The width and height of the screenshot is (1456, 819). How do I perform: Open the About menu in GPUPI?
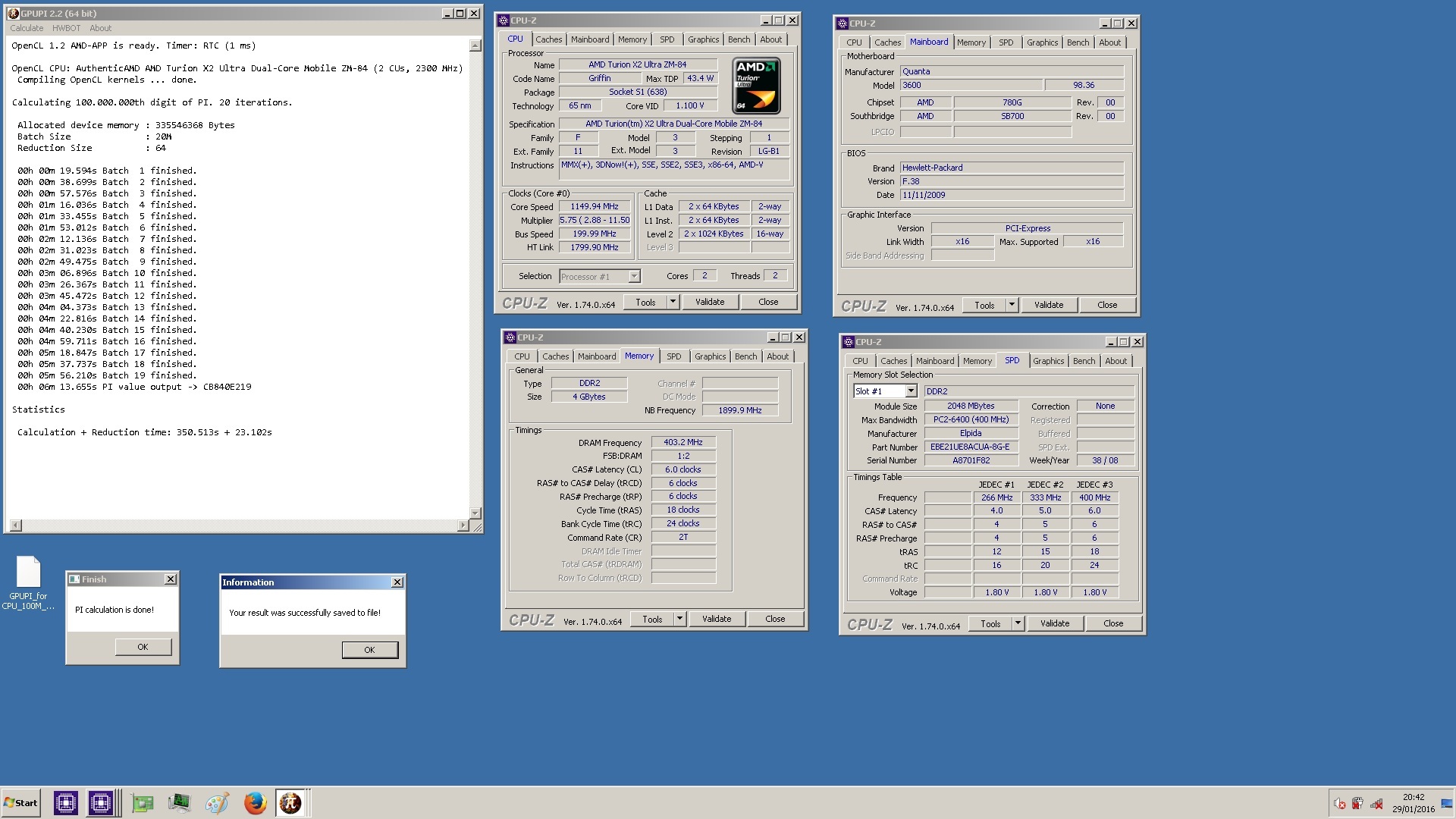100,28
